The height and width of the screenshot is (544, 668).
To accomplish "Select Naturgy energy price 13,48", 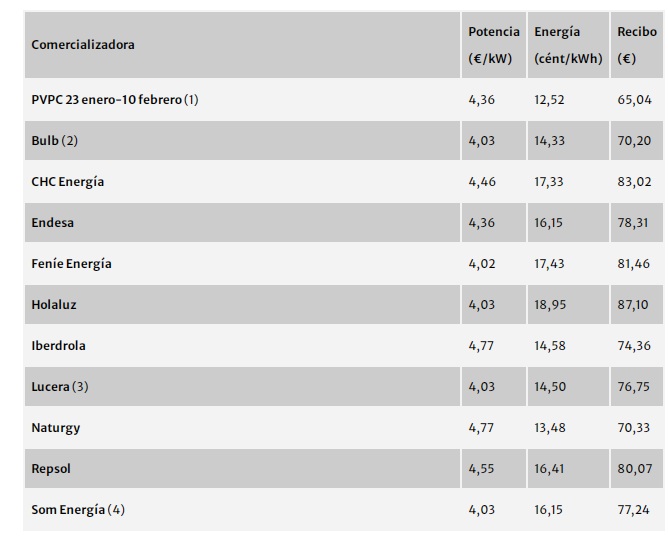I will [549, 428].
